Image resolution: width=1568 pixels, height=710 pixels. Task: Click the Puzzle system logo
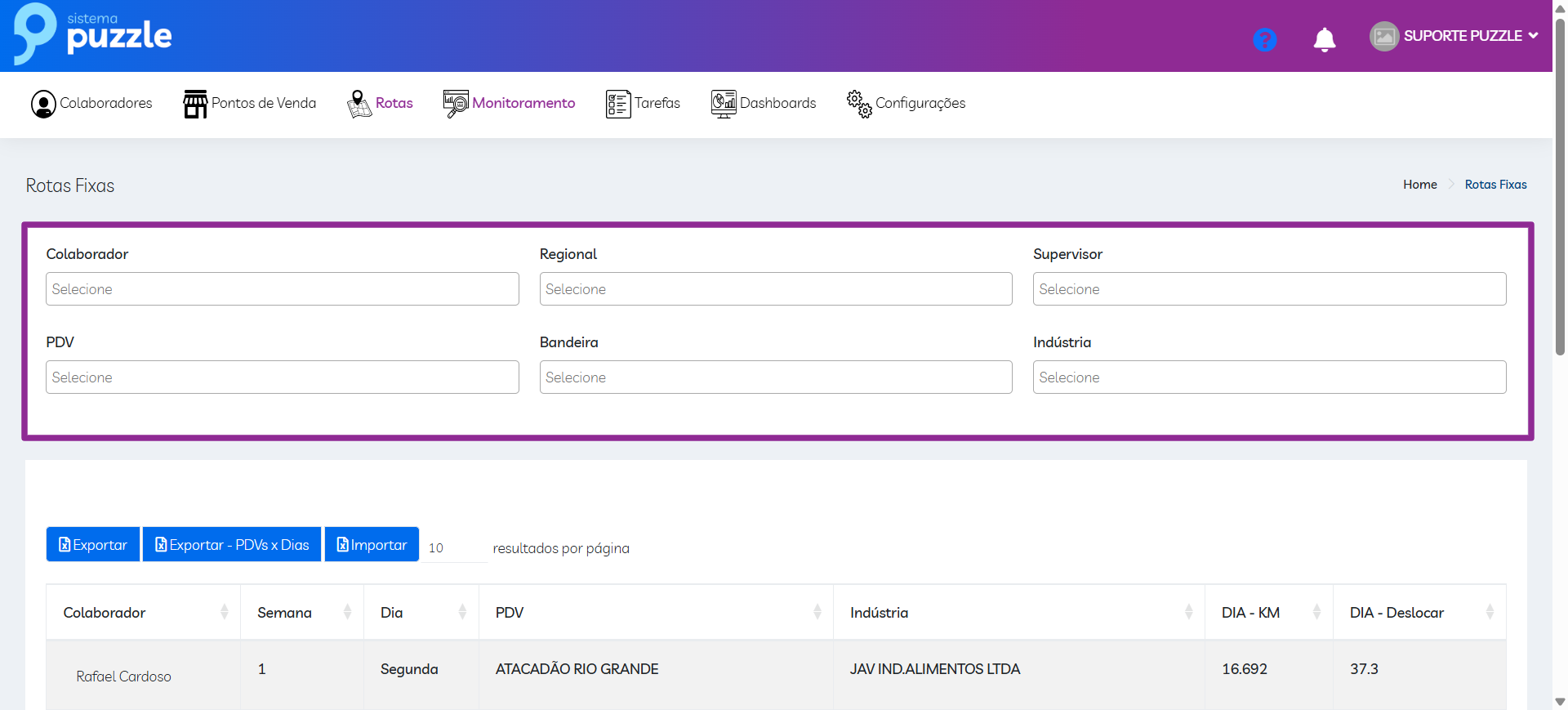pos(93,34)
